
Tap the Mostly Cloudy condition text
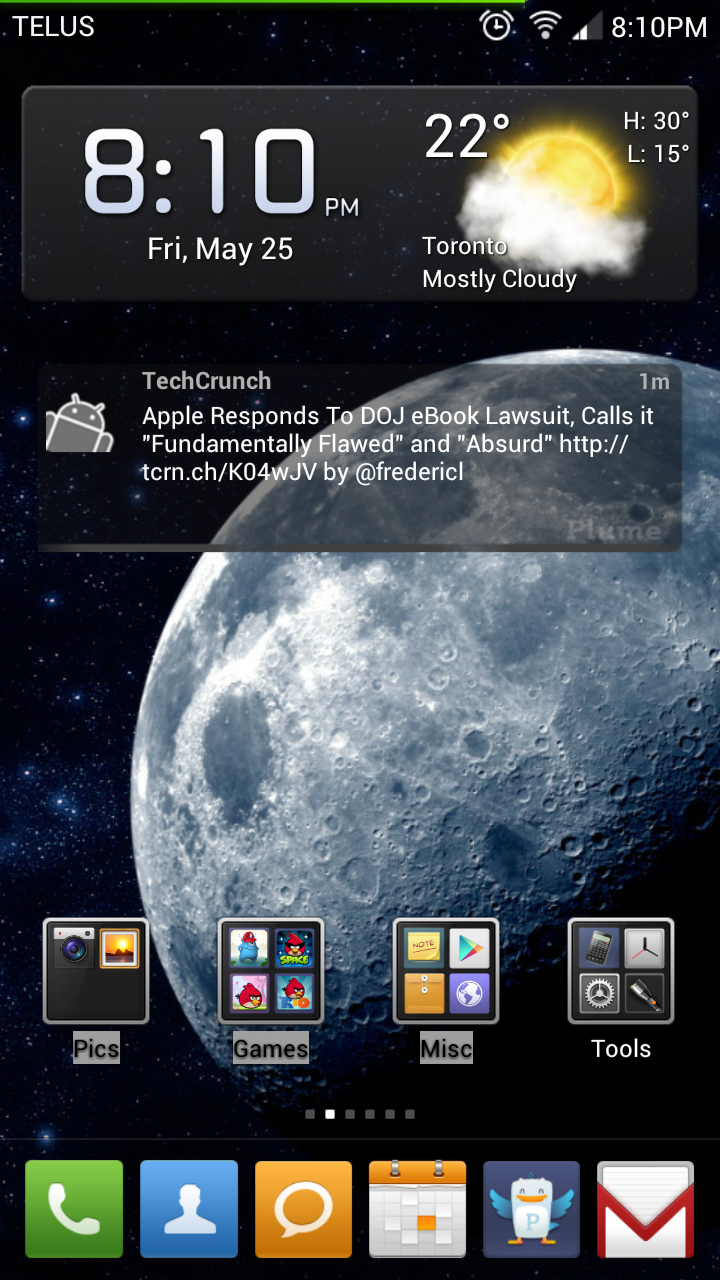coord(500,279)
